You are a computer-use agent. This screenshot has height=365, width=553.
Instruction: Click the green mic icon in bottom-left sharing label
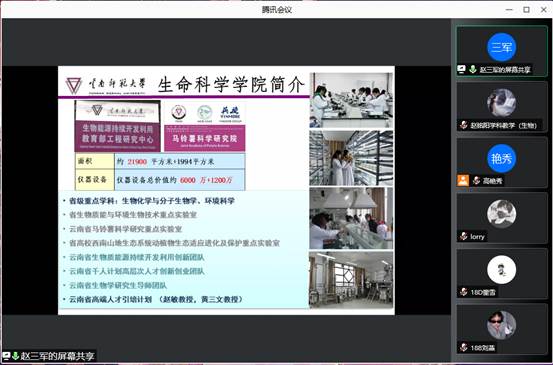point(15,355)
